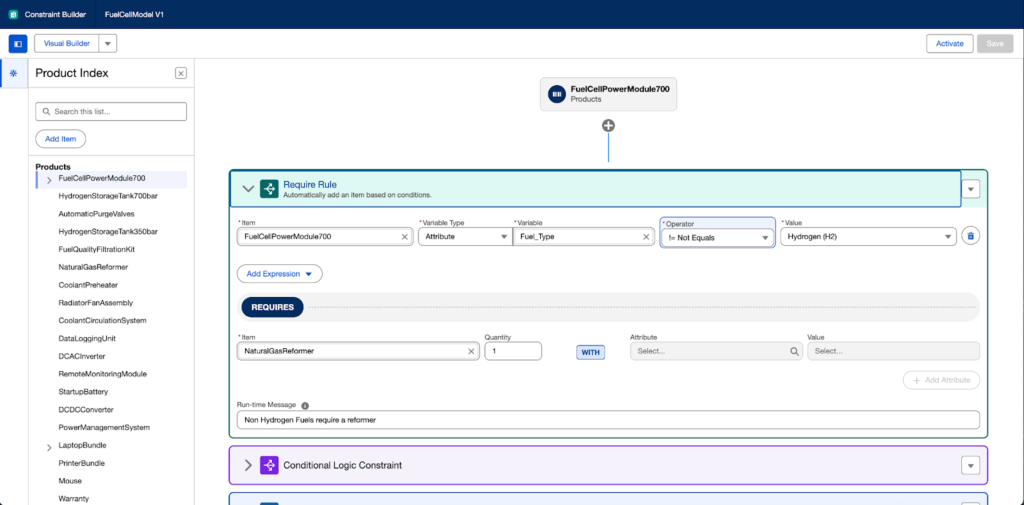Delete the Fuel_Type expression with trash icon
1024x505 pixels.
coord(970,236)
